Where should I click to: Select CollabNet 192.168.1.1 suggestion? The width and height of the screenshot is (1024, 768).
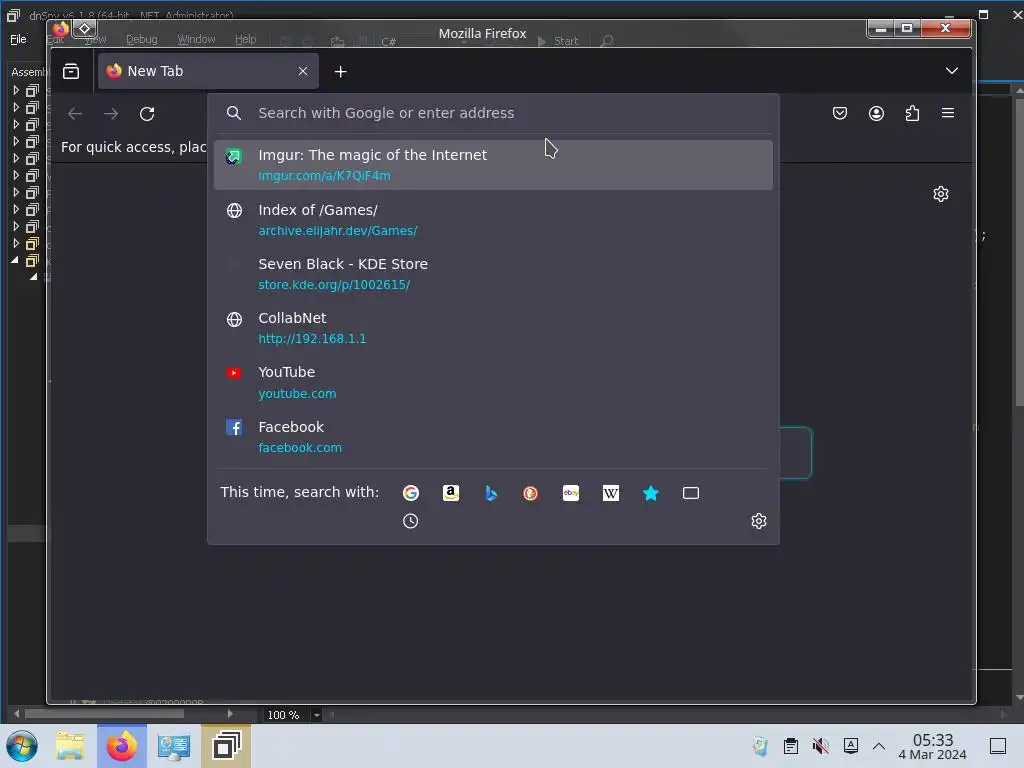point(493,328)
